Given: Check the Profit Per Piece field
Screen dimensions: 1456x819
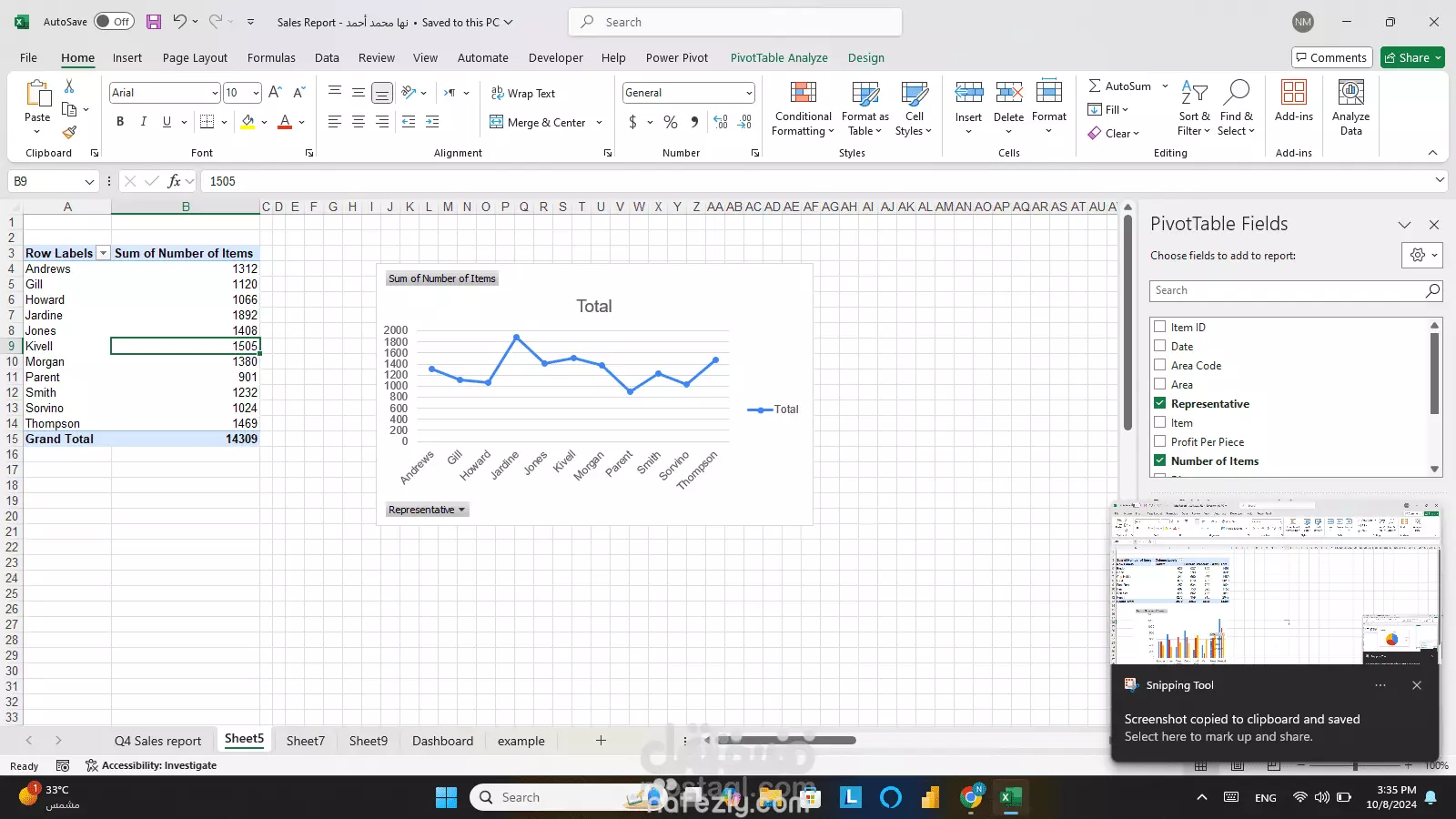Looking at the screenshot, I should [x=1159, y=441].
